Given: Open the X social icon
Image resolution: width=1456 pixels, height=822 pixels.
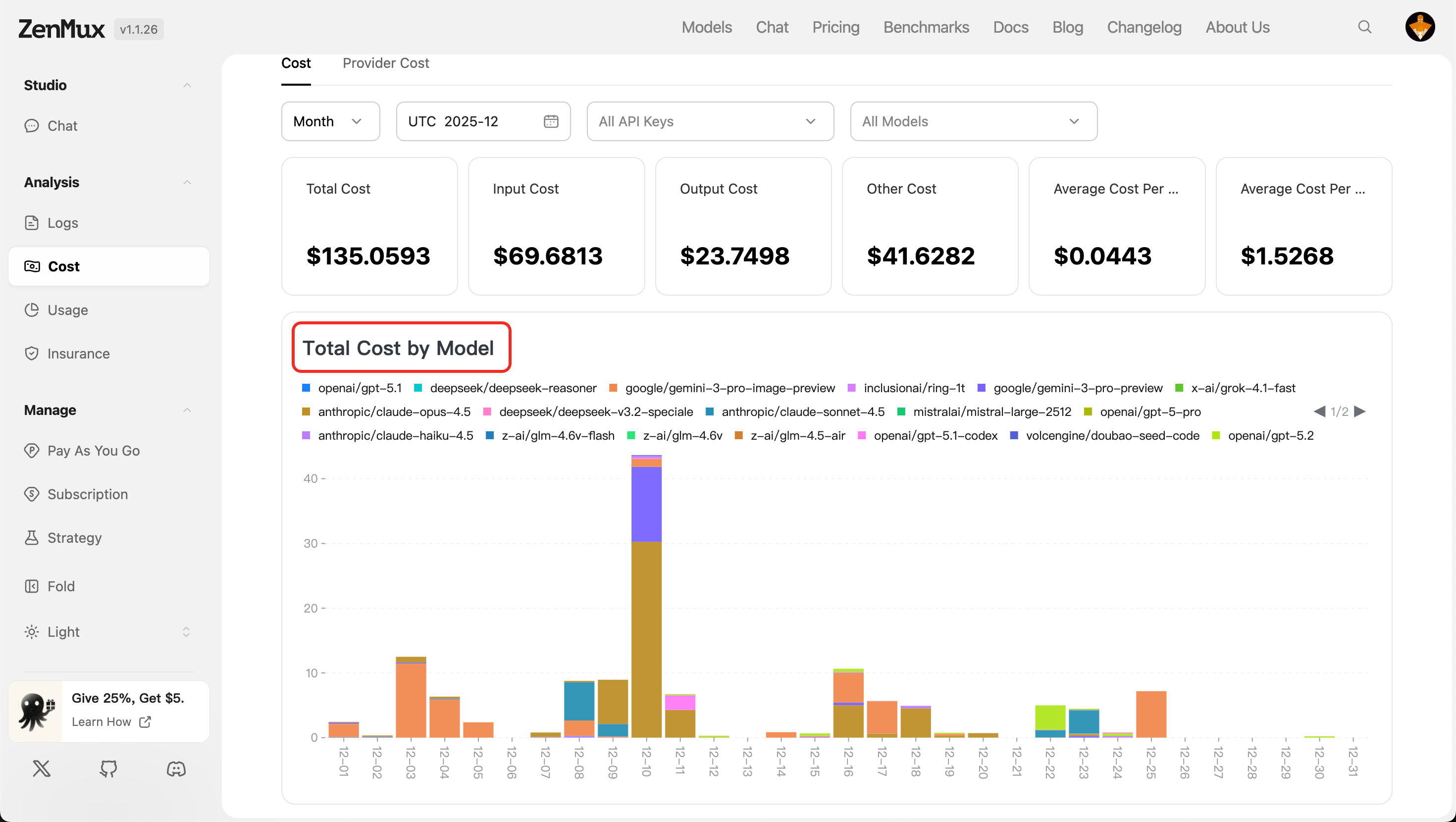Looking at the screenshot, I should point(41,769).
